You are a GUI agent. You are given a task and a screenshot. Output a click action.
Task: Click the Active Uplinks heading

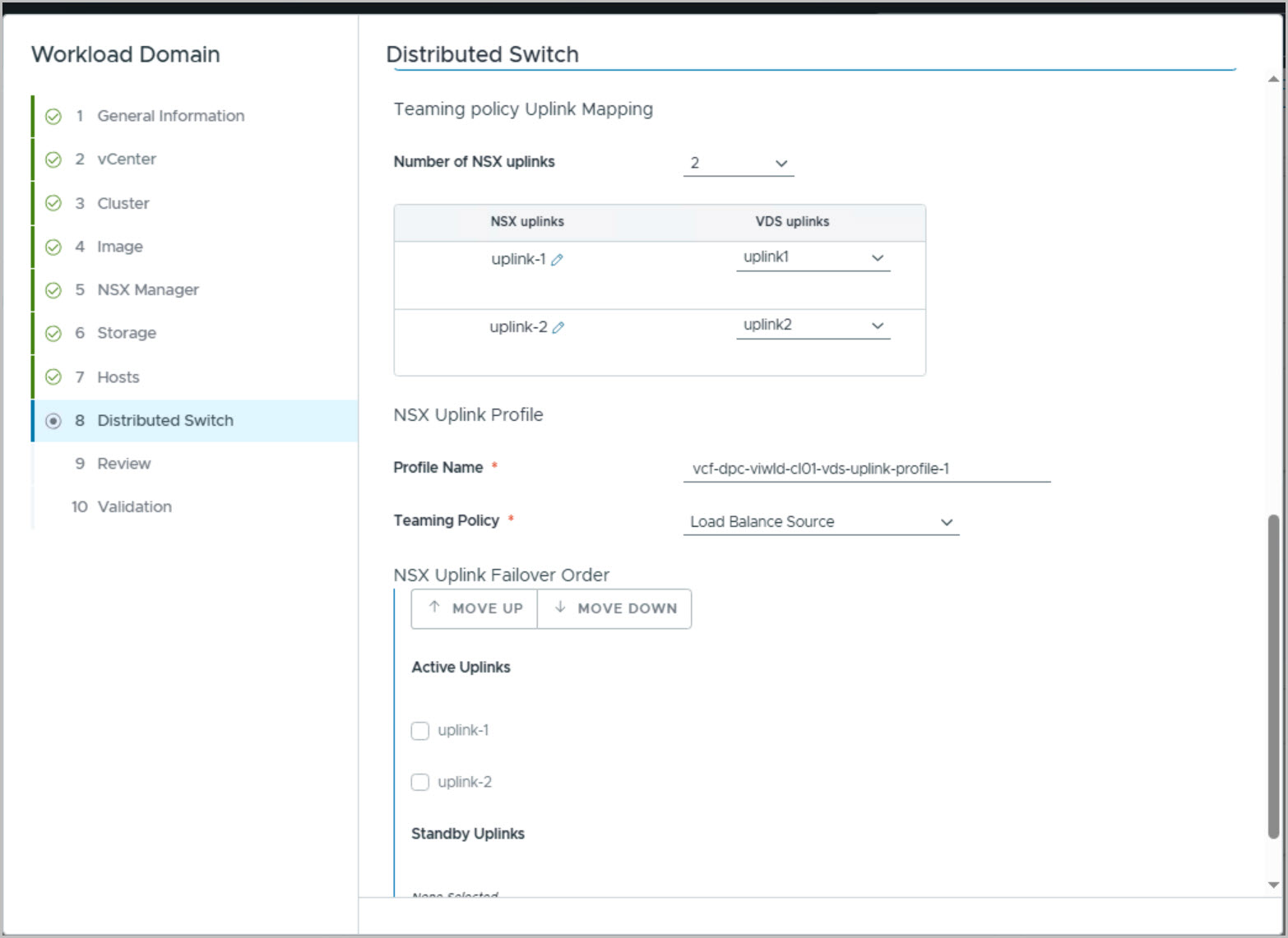tap(461, 668)
